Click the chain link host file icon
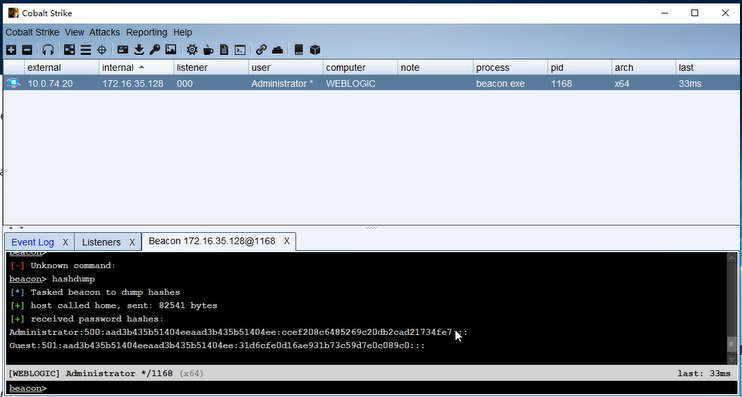This screenshot has width=742, height=397. point(261,50)
